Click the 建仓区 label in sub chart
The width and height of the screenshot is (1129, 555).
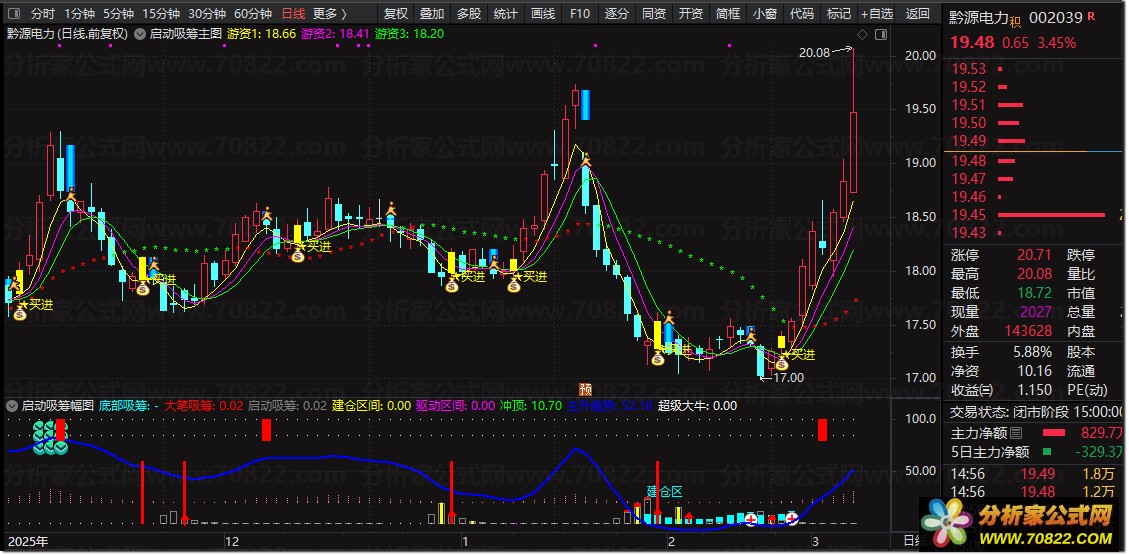point(663,492)
